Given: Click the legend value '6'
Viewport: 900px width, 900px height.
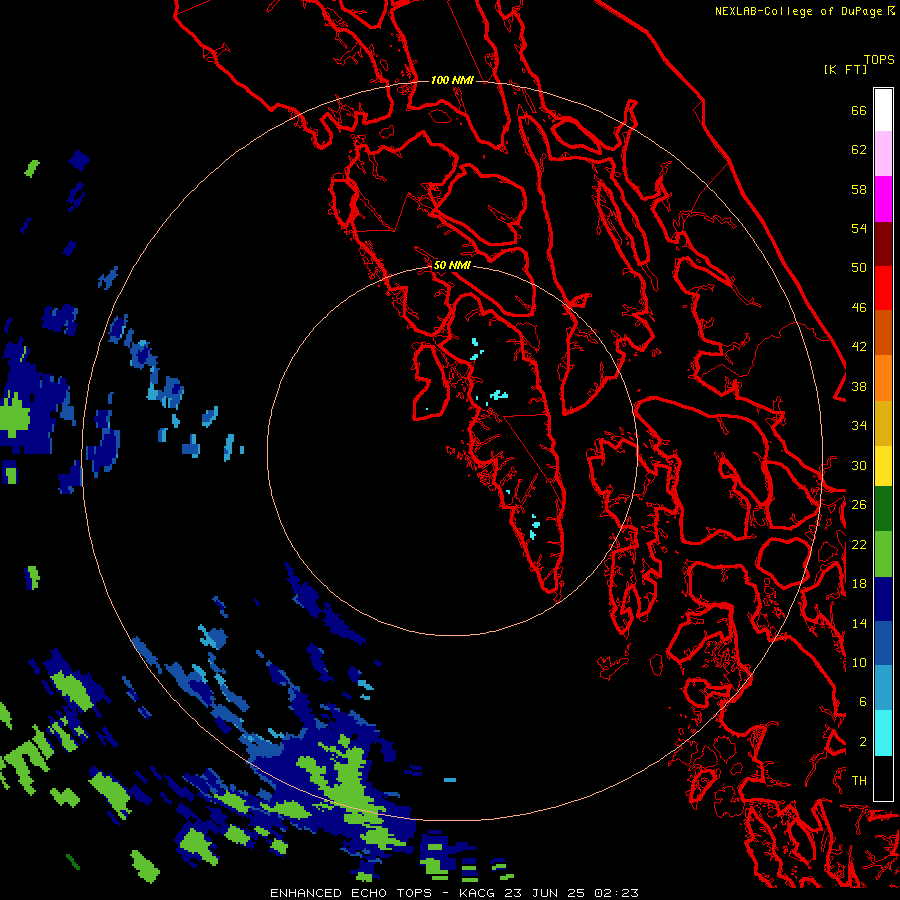Looking at the screenshot, I should pos(863,701).
